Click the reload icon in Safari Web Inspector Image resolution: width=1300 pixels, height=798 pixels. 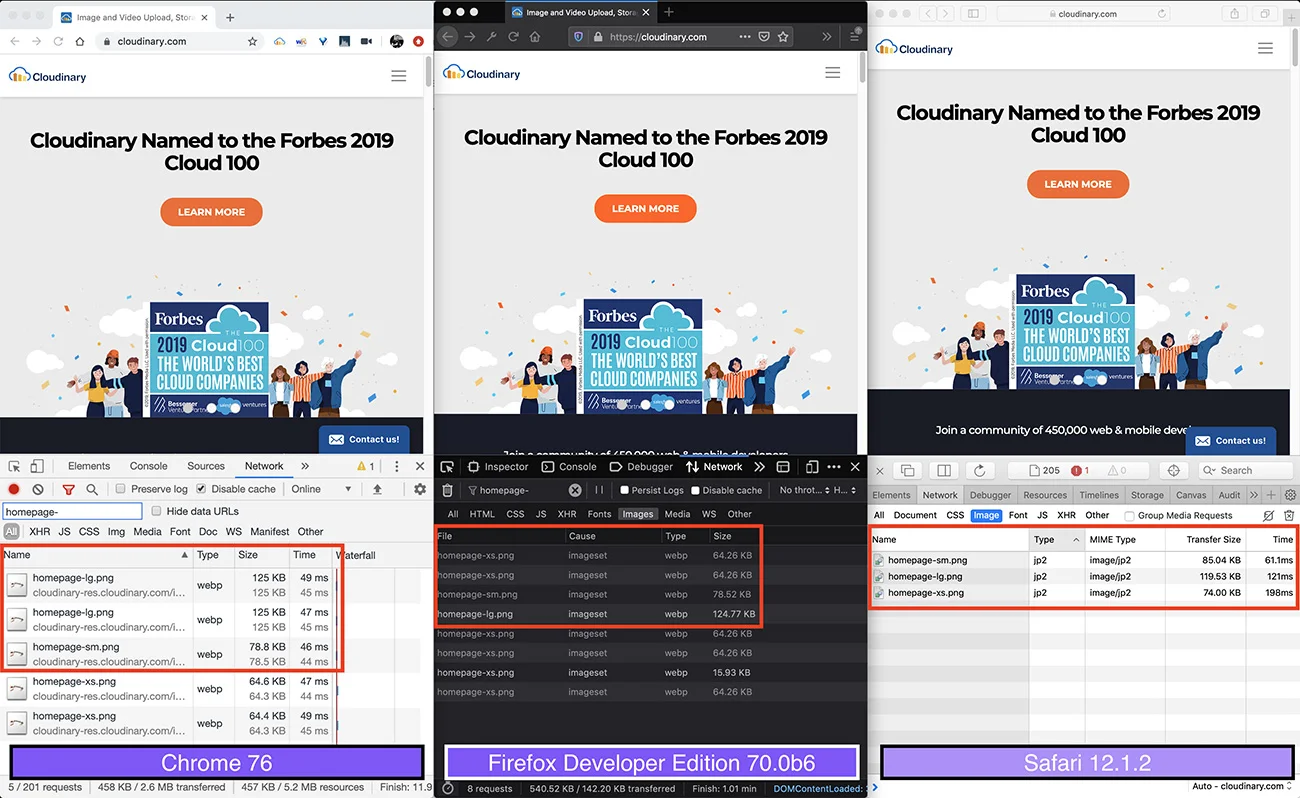tap(979, 470)
